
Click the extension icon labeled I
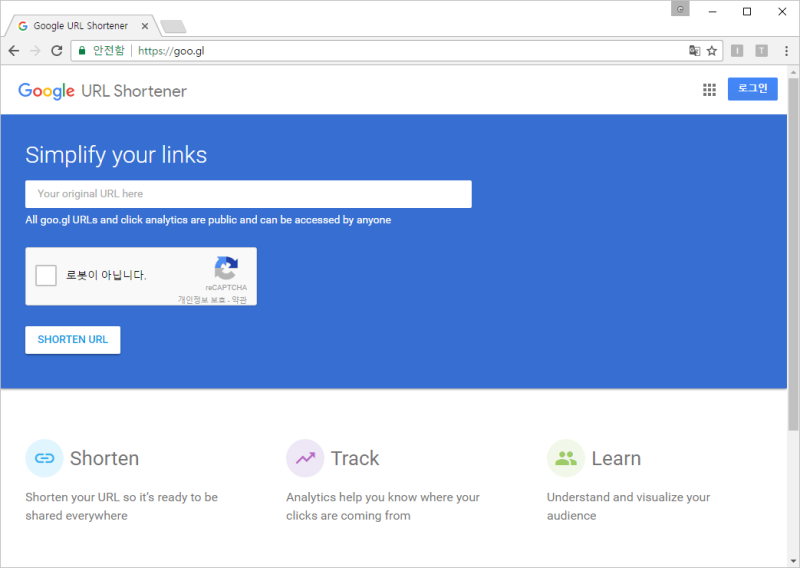[737, 51]
